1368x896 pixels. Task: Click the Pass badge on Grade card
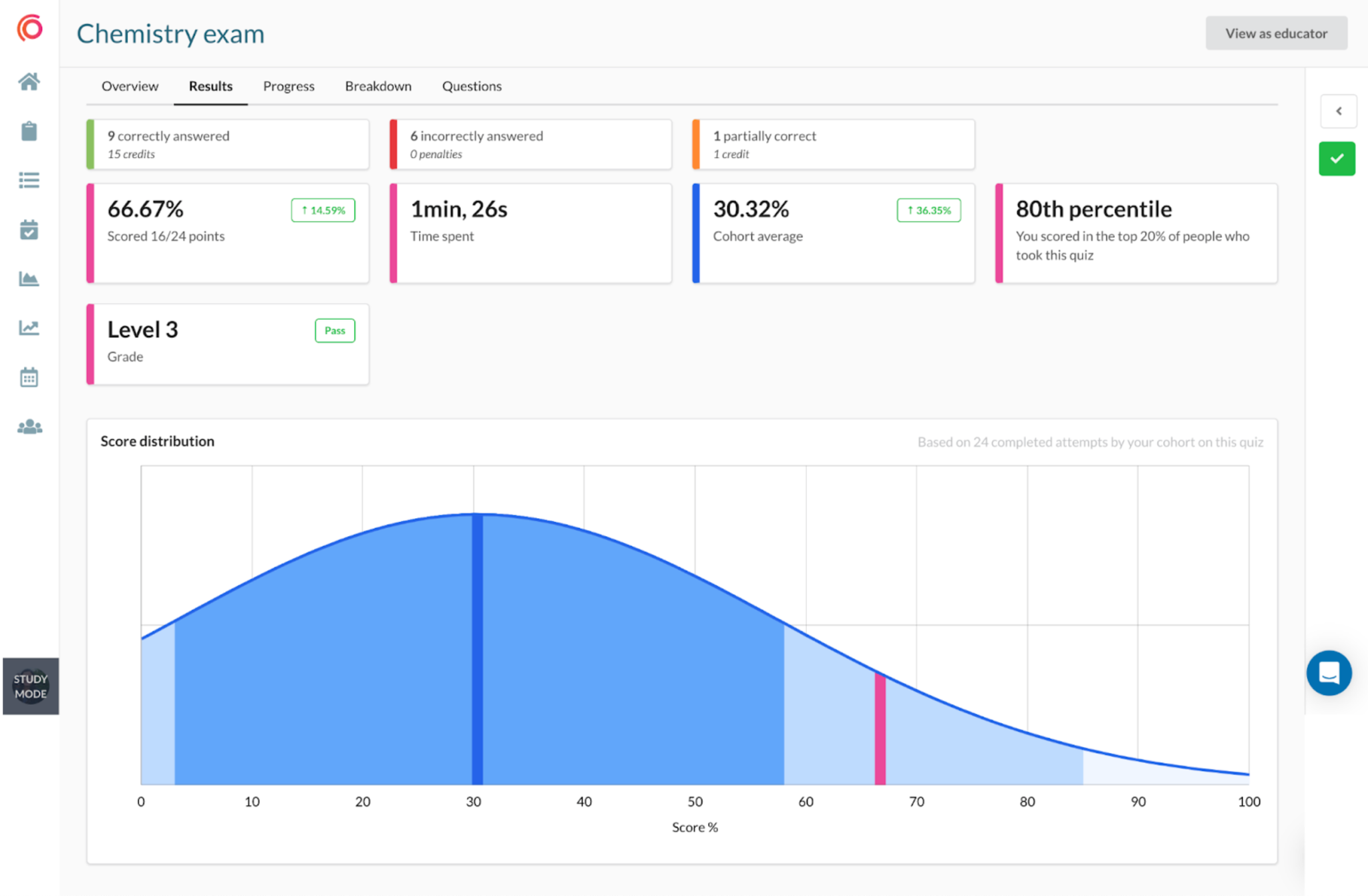[x=335, y=330]
